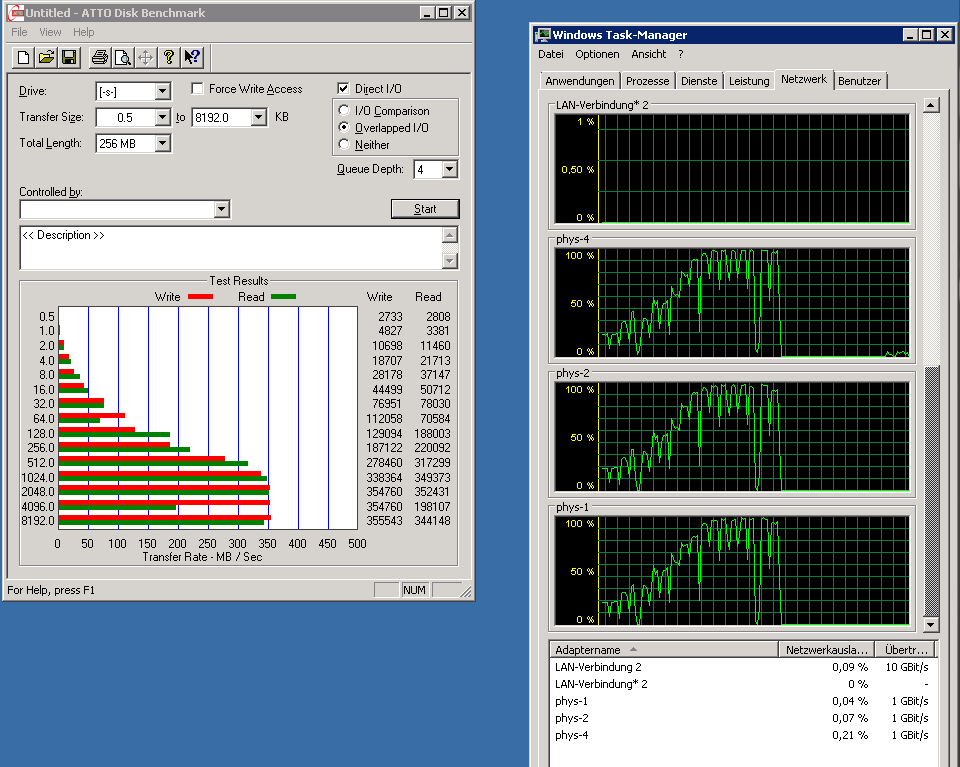This screenshot has width=960, height=767.
Task: Select phys-2 adapter row
Action: (x=742, y=718)
